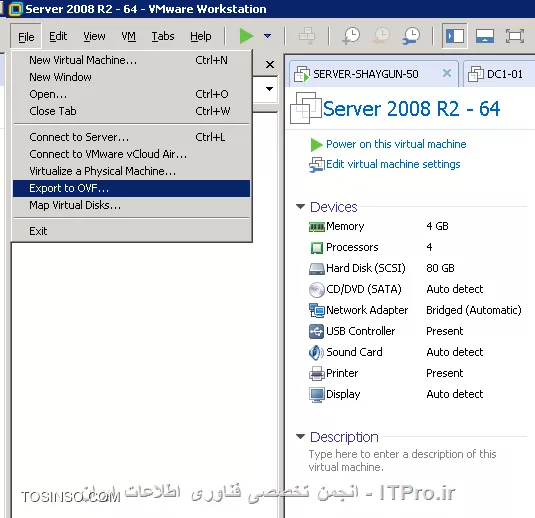Image resolution: width=535 pixels, height=518 pixels.
Task: Select Connect to VMware vCloud Air...
Action: 131,154
